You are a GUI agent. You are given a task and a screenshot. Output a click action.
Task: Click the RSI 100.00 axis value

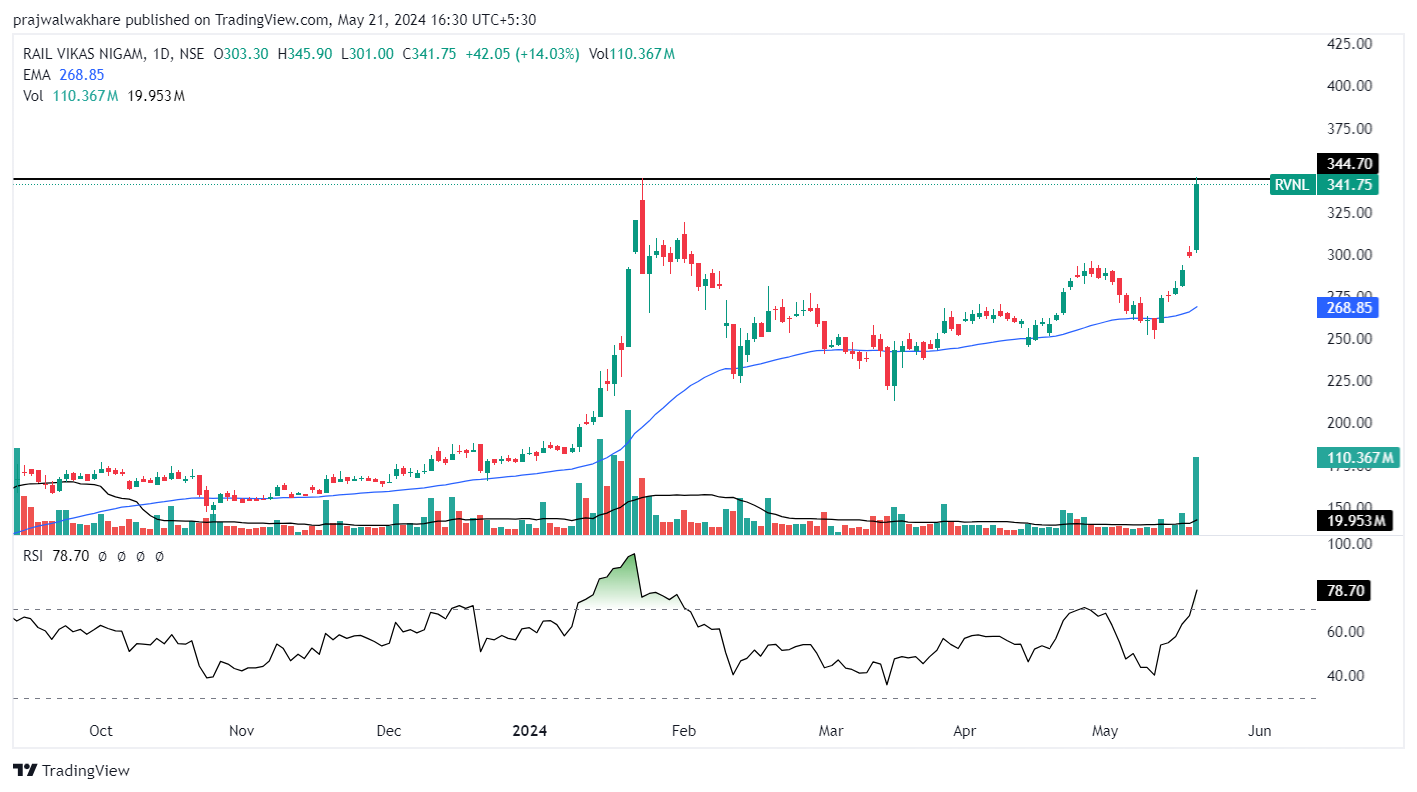(x=1349, y=544)
